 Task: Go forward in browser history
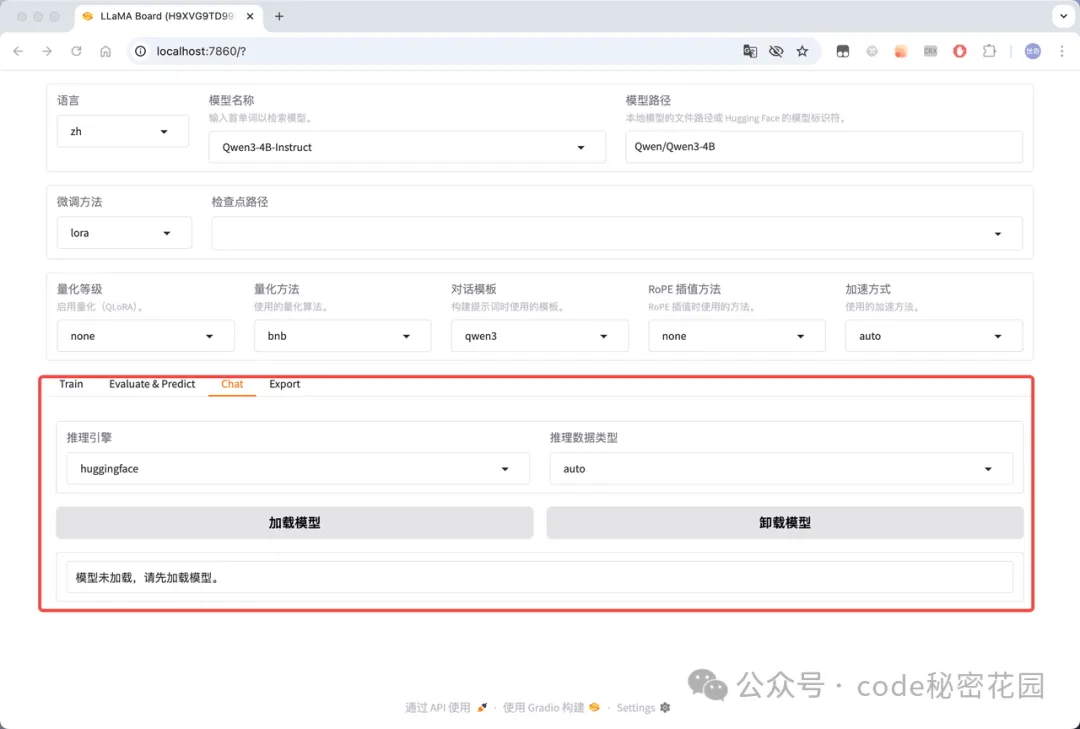(47, 51)
